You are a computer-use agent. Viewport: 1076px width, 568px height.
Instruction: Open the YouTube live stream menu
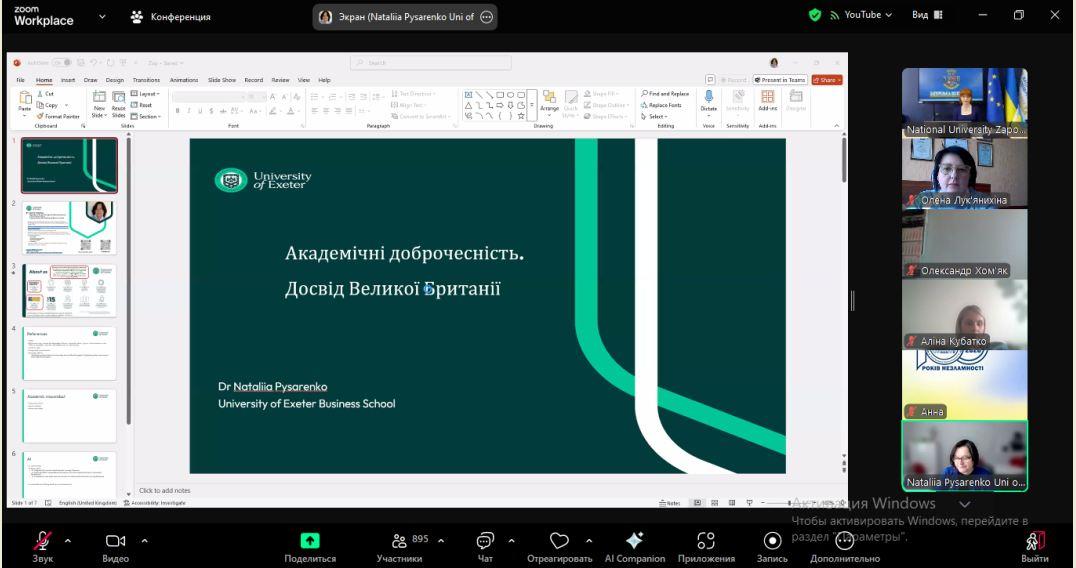pos(862,16)
